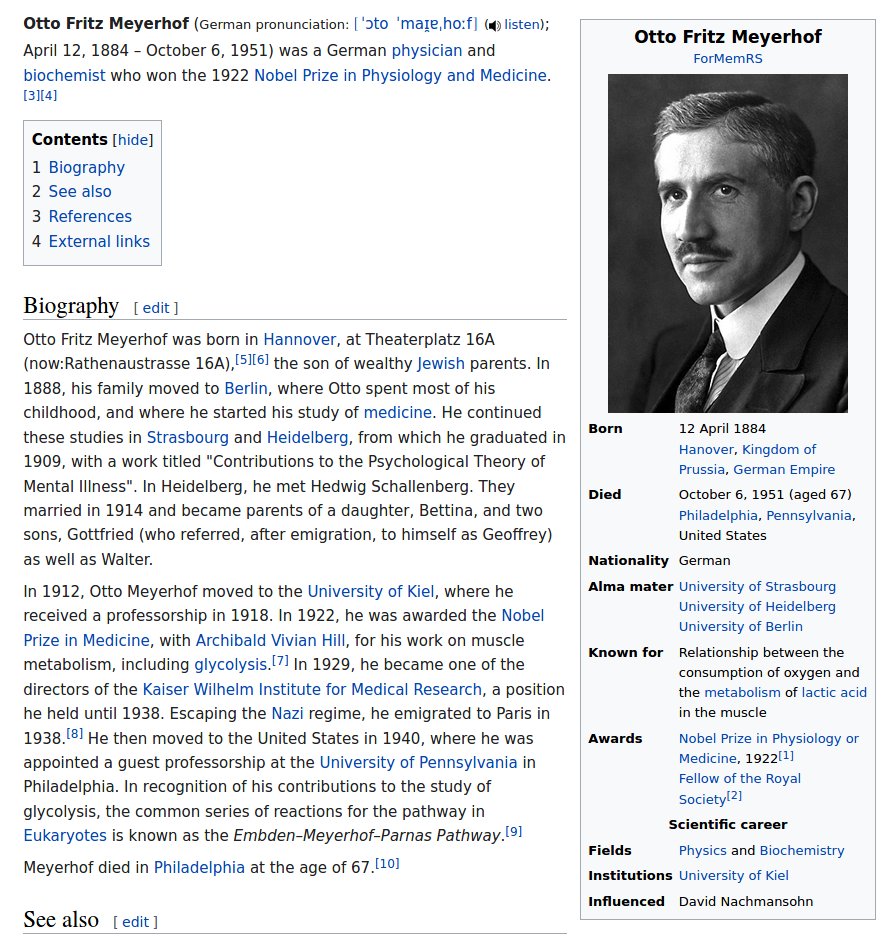
Task: Open Nobel Prize in Medicine link in Biography
Action: pos(283,628)
